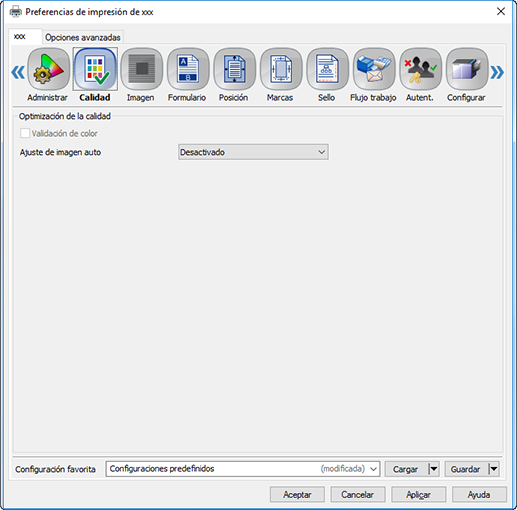
Task: Expand the Guardar button arrow menu
Action: [493, 469]
